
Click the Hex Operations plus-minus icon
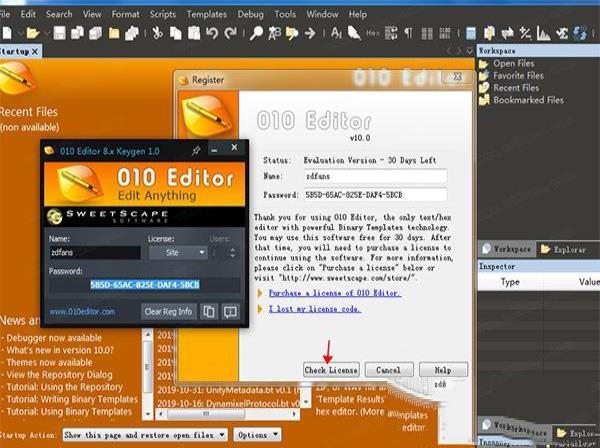click(x=525, y=33)
